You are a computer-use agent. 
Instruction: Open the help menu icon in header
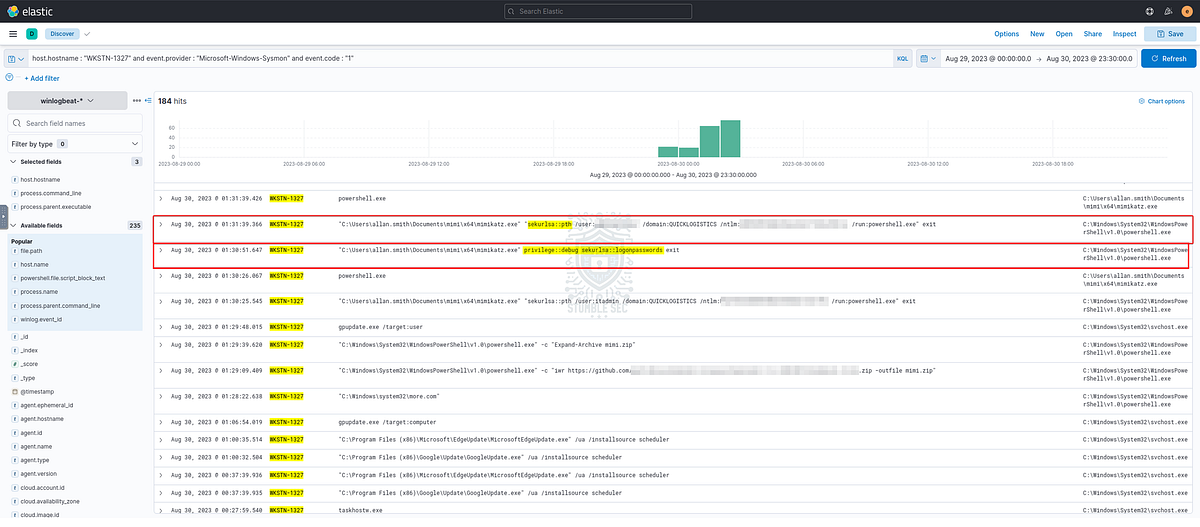point(1149,11)
